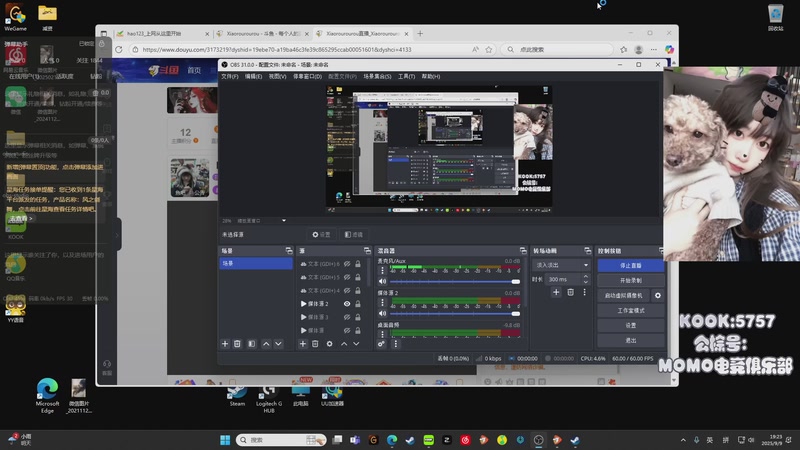The image size is (800, 450).
Task: Refresh the page in the Edge browser
Action: pyautogui.click(x=119, y=49)
